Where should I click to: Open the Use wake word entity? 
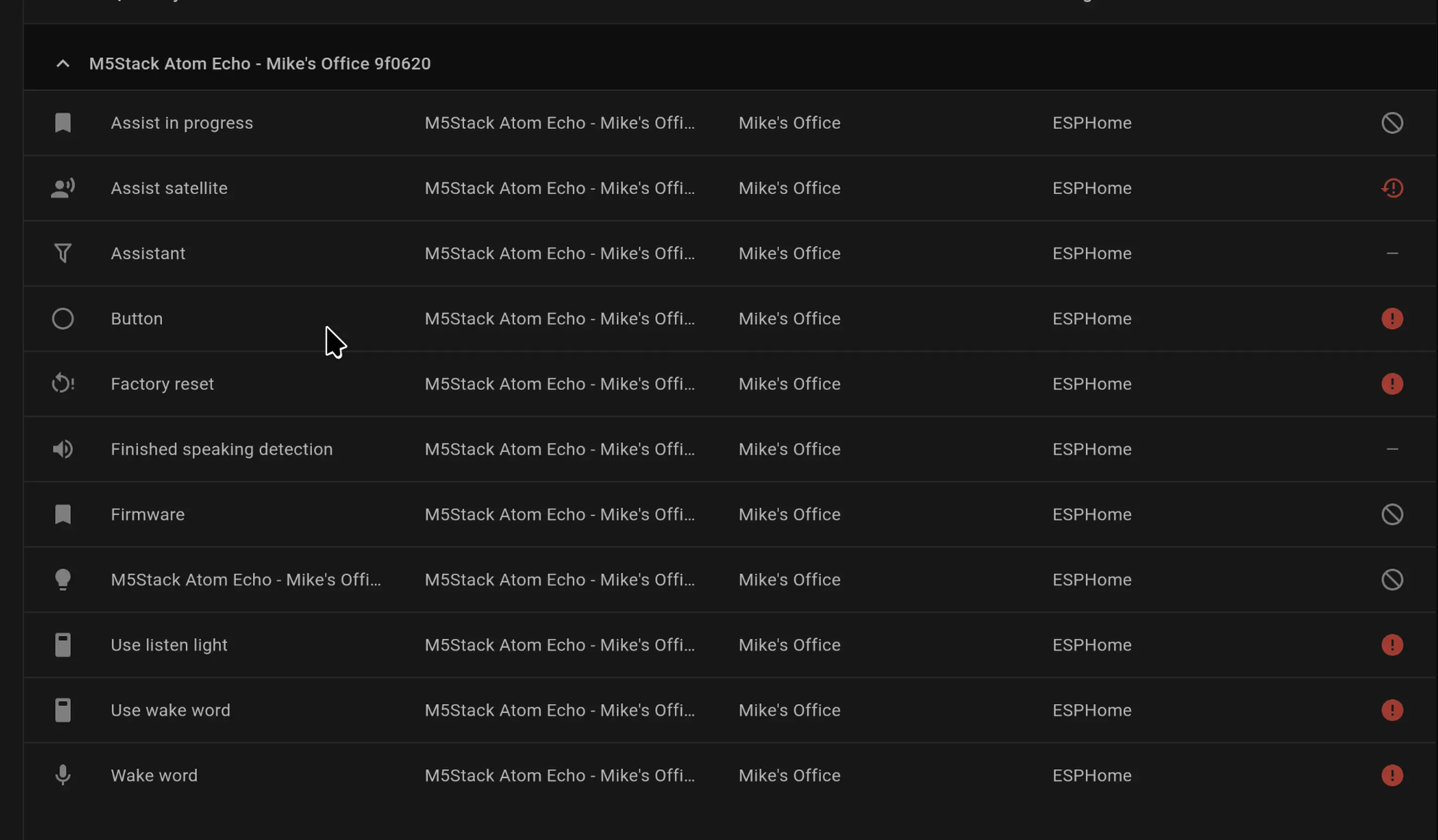(170, 710)
